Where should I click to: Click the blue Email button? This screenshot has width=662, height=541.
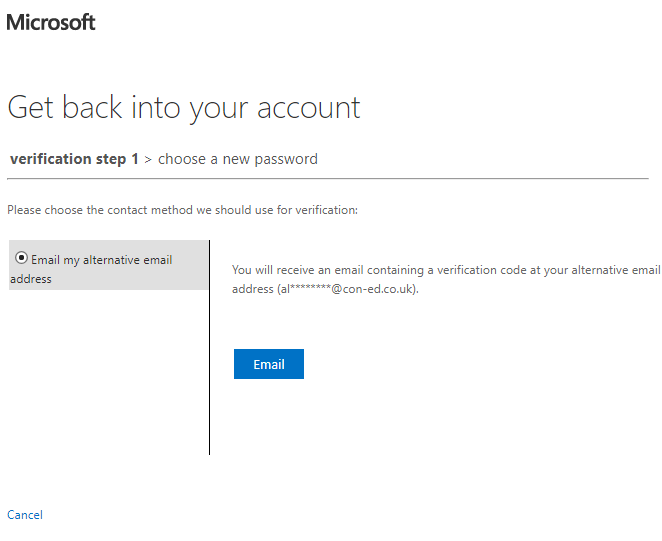[269, 364]
